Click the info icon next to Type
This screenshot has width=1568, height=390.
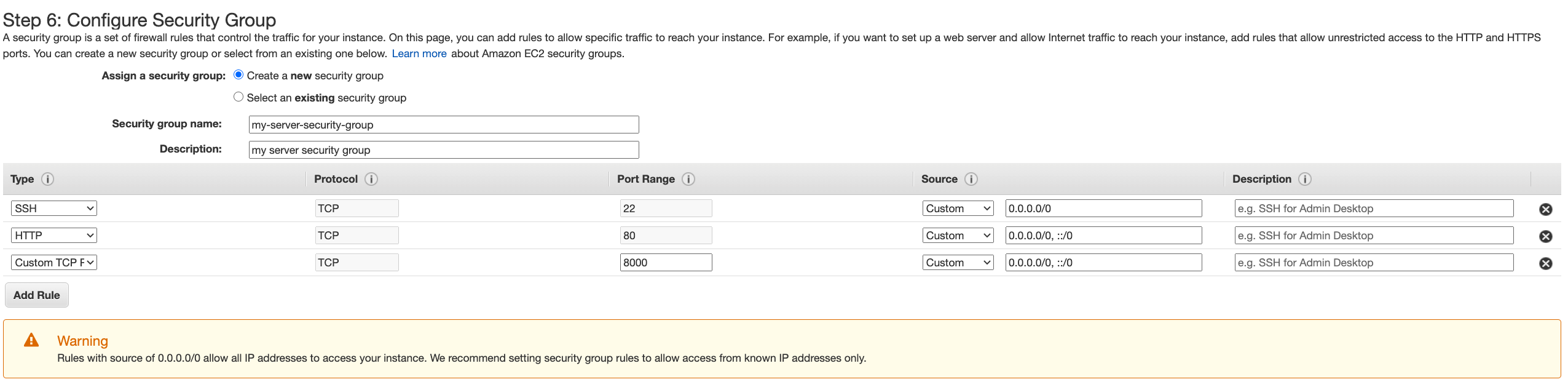pyautogui.click(x=47, y=179)
